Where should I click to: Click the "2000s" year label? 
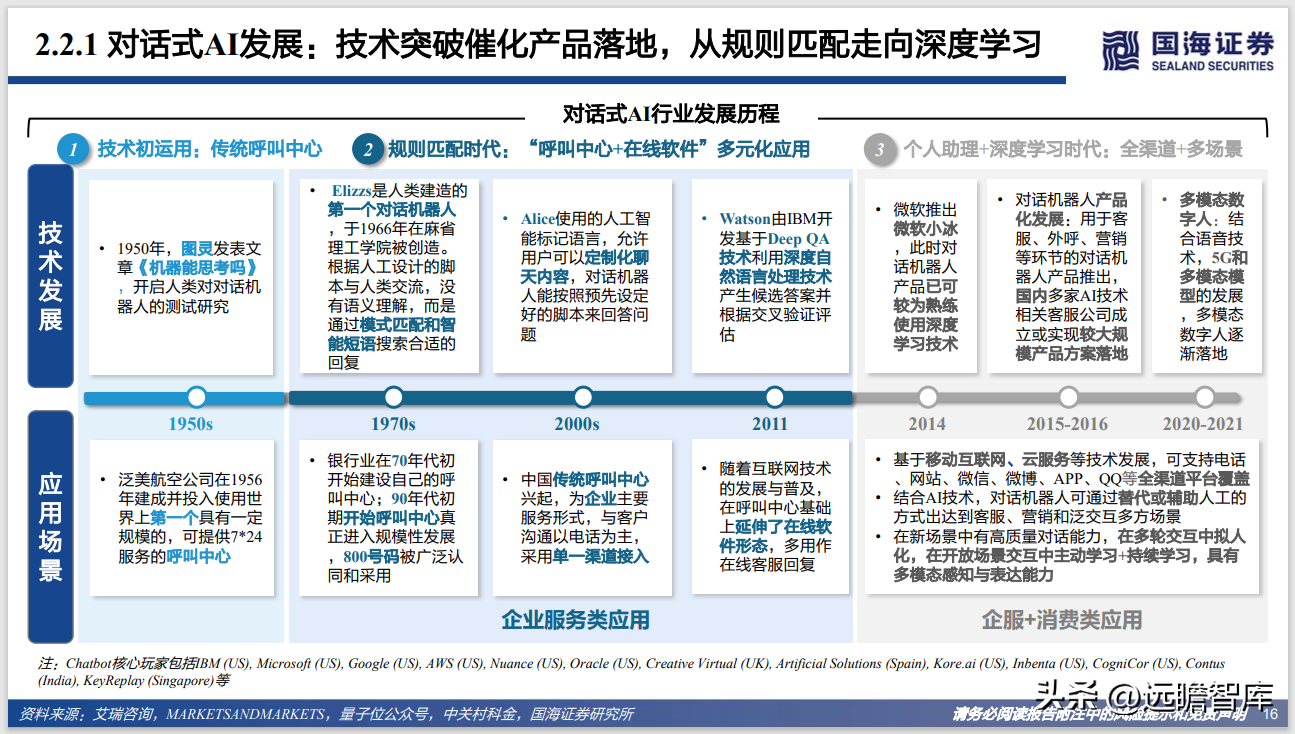pos(577,424)
